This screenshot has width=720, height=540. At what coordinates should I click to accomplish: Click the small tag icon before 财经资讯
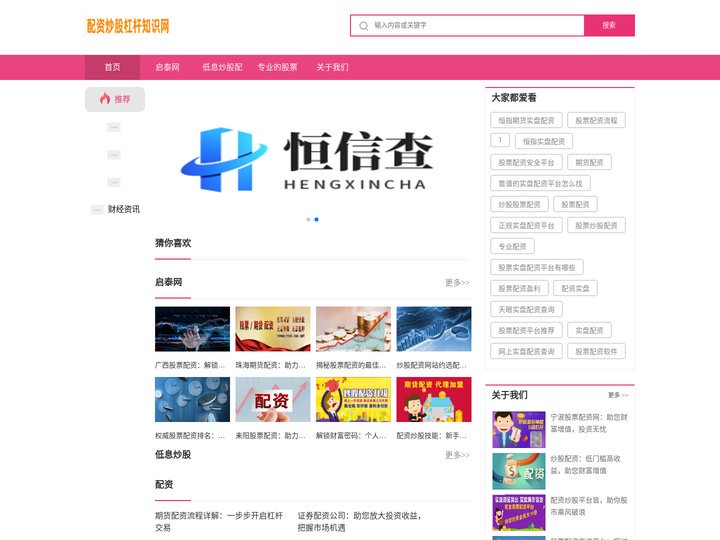96,210
